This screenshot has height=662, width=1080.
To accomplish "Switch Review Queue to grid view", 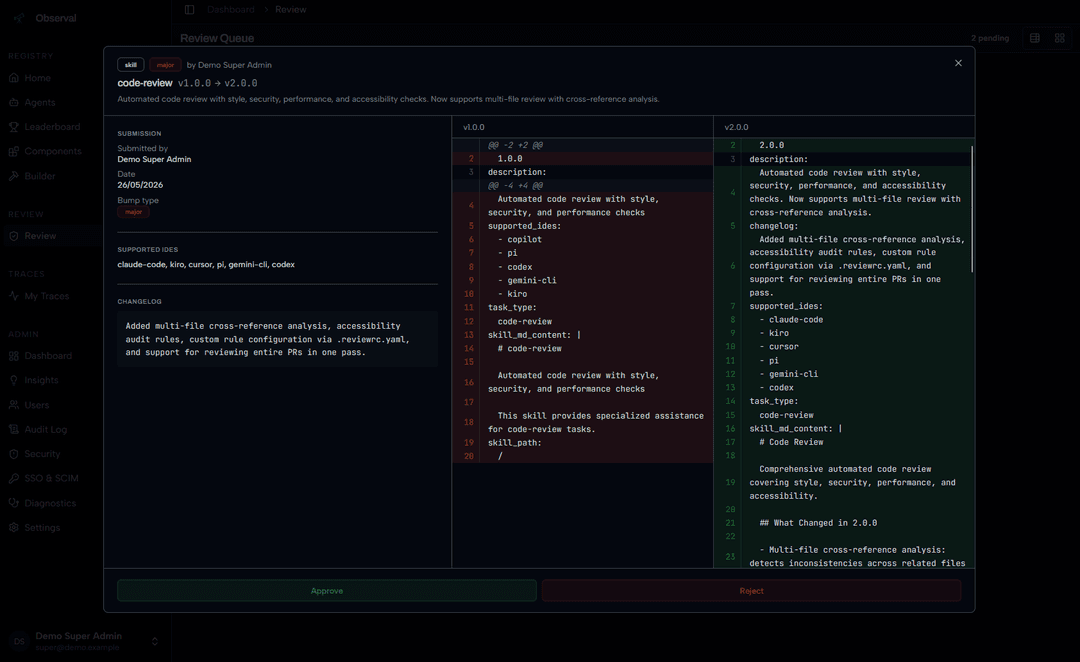I will coord(1059,38).
